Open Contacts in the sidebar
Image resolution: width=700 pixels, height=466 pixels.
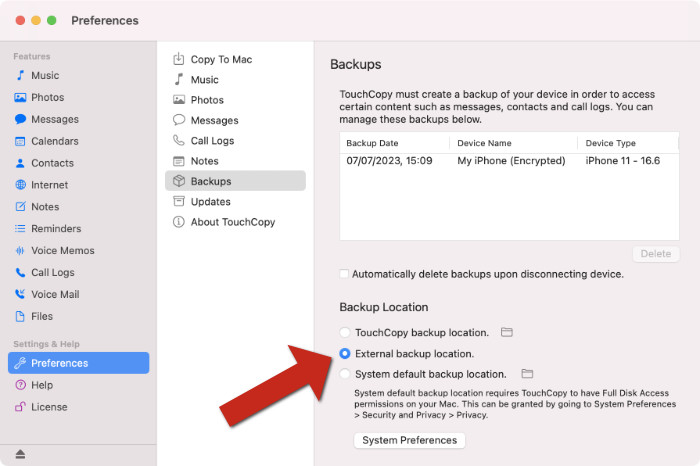44,163
